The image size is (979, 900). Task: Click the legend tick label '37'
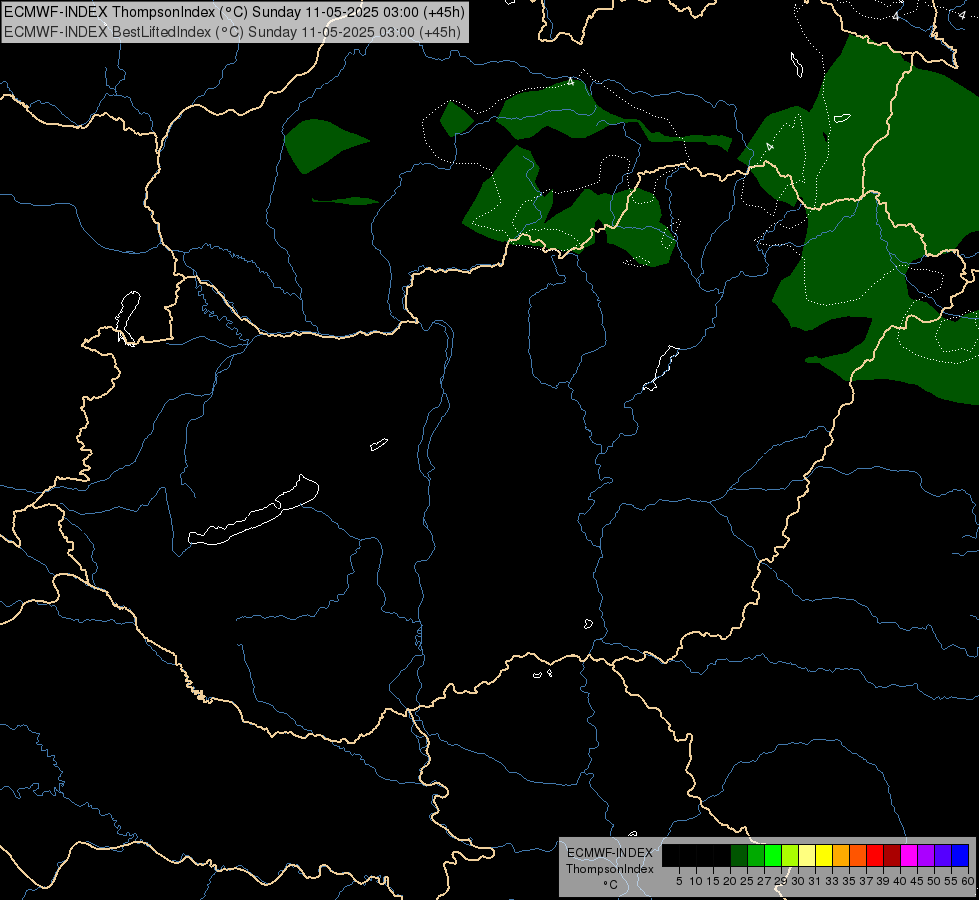(867, 881)
